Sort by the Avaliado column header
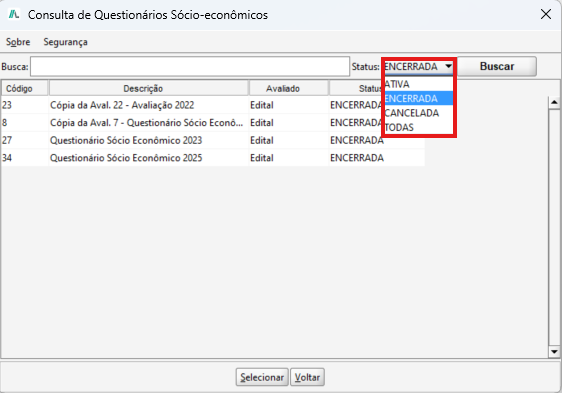562x393 pixels. [289, 88]
